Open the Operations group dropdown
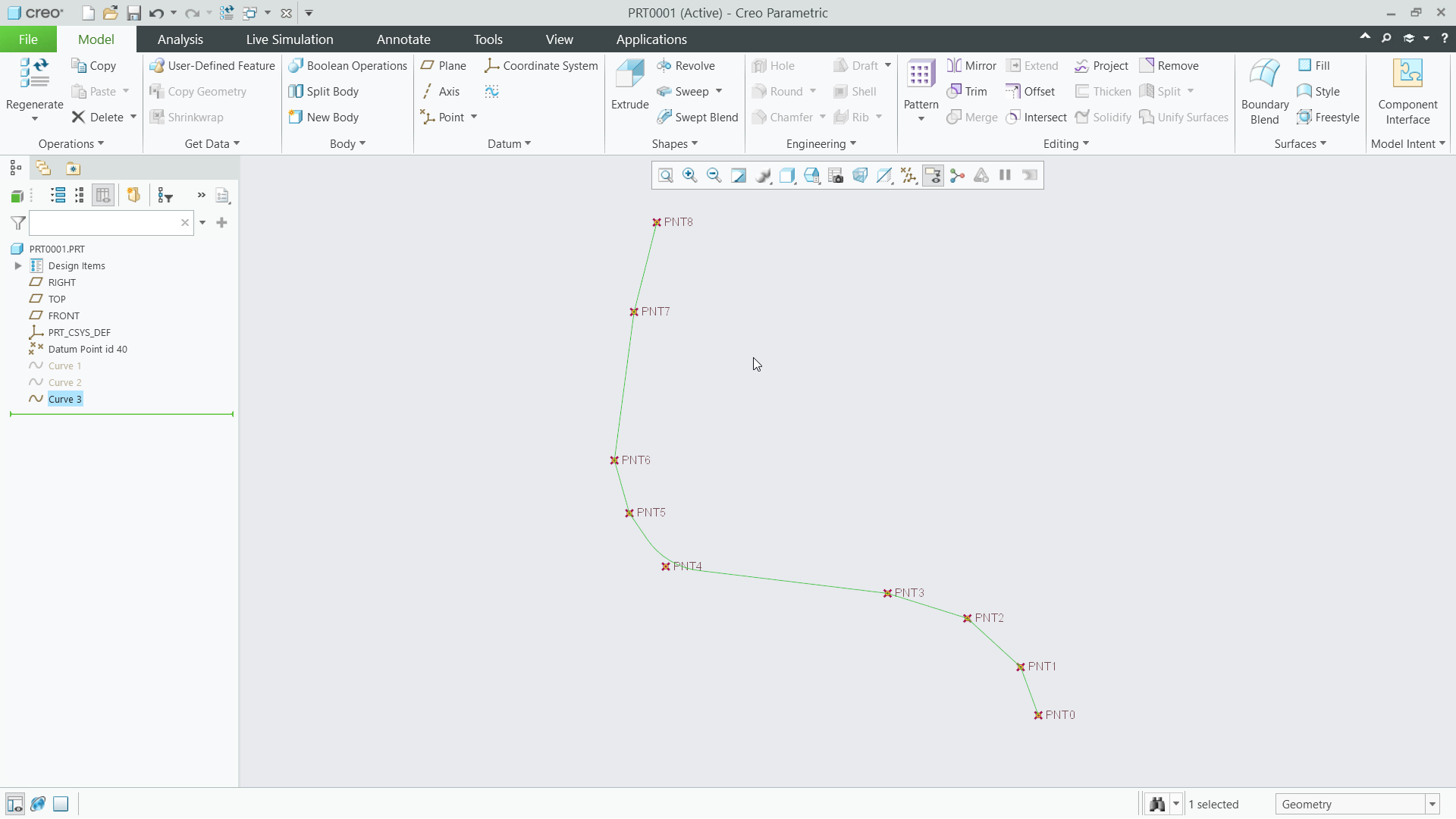This screenshot has height=819, width=1456. (x=71, y=144)
